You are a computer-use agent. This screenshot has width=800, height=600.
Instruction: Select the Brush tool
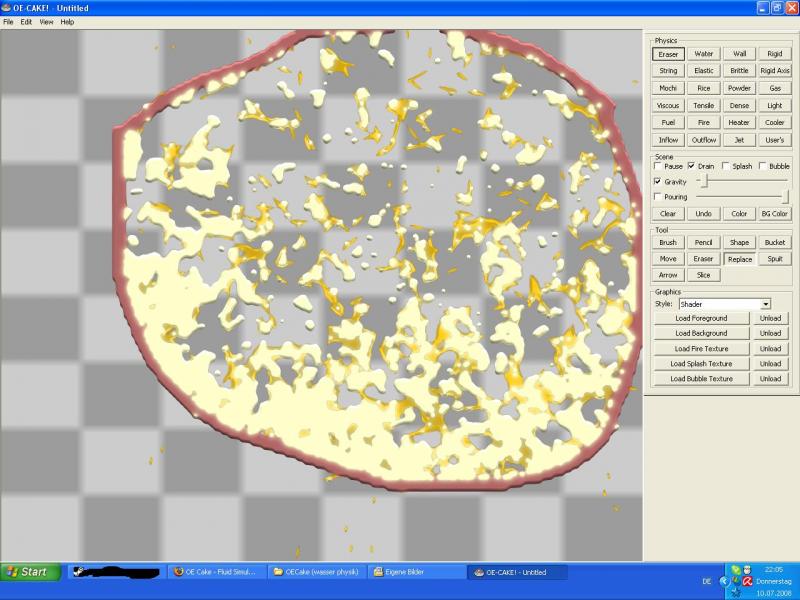click(668, 242)
